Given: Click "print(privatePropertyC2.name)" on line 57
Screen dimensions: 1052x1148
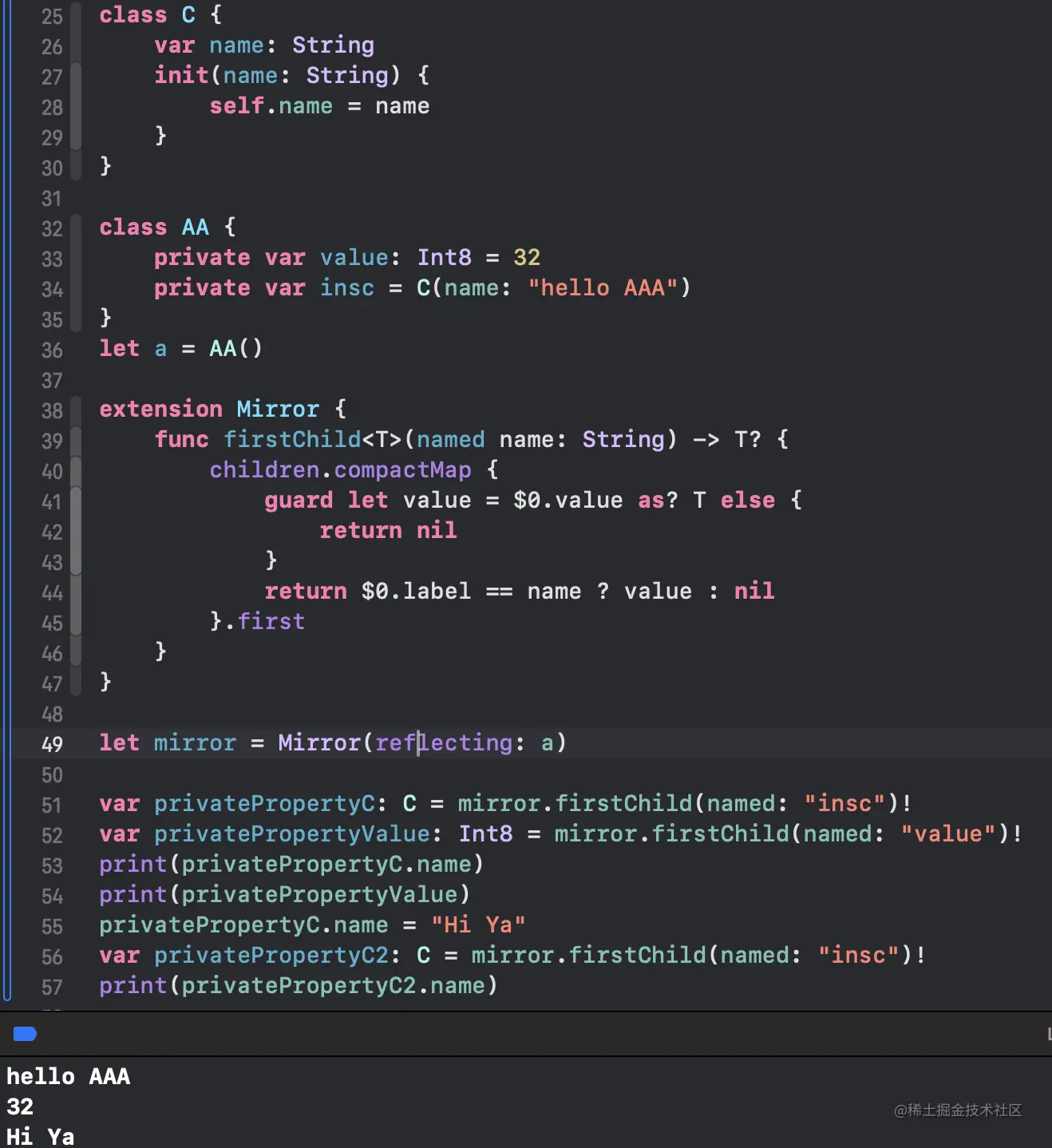Looking at the screenshot, I should tap(299, 986).
